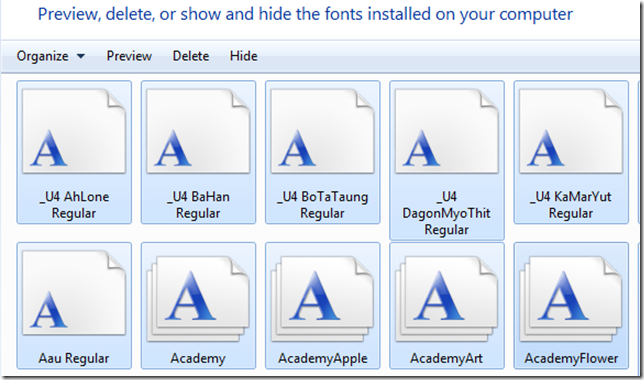Select the AcademyArt font family icon
This screenshot has width=644, height=380.
coord(447,299)
